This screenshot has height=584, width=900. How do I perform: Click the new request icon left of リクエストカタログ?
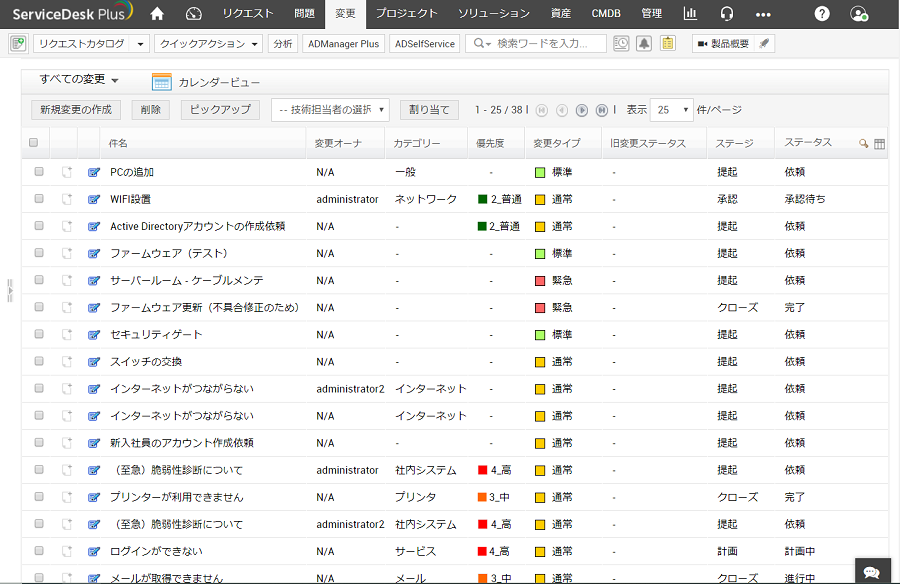[x=18, y=43]
